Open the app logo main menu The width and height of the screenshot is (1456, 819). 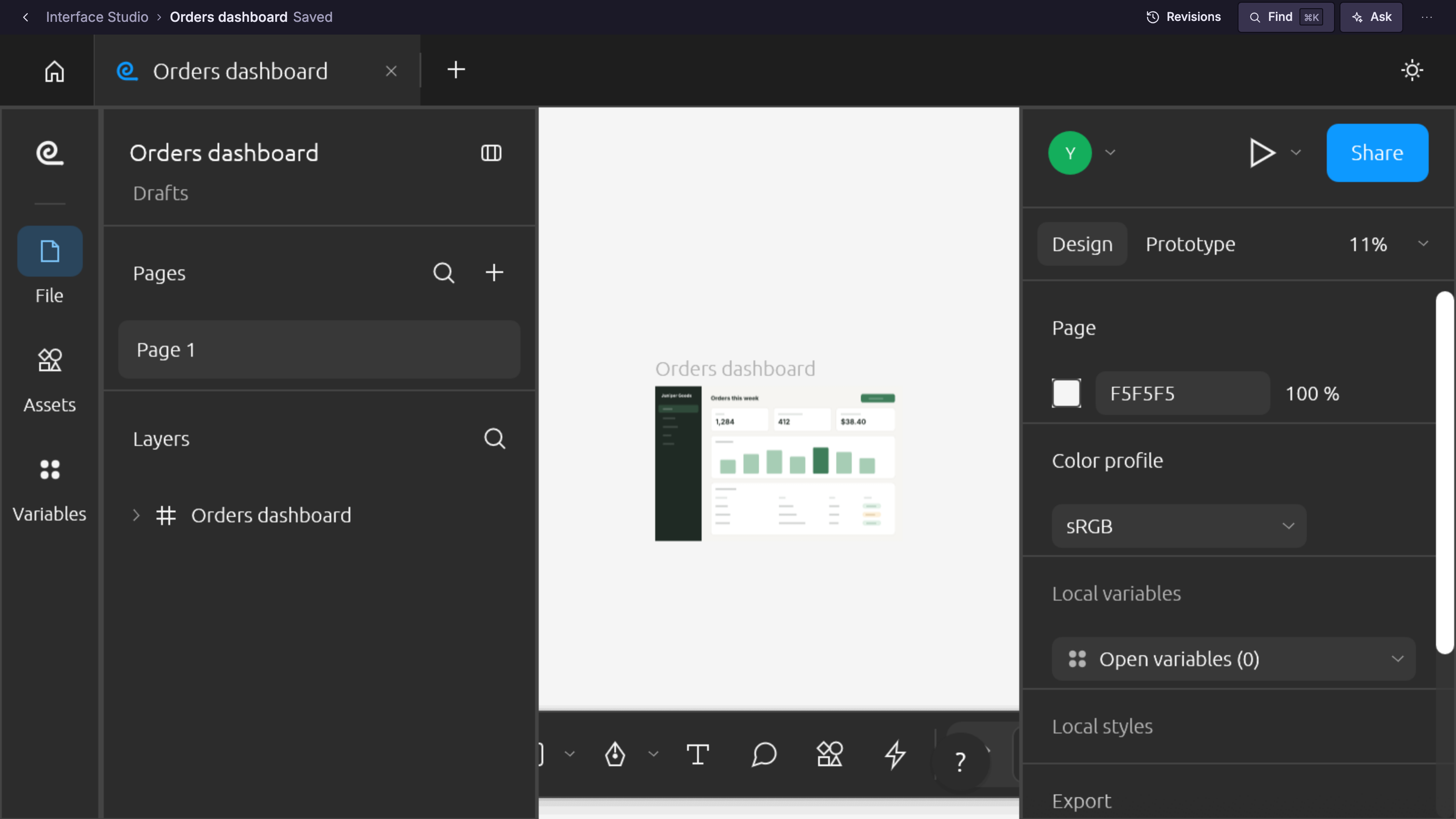(50, 153)
